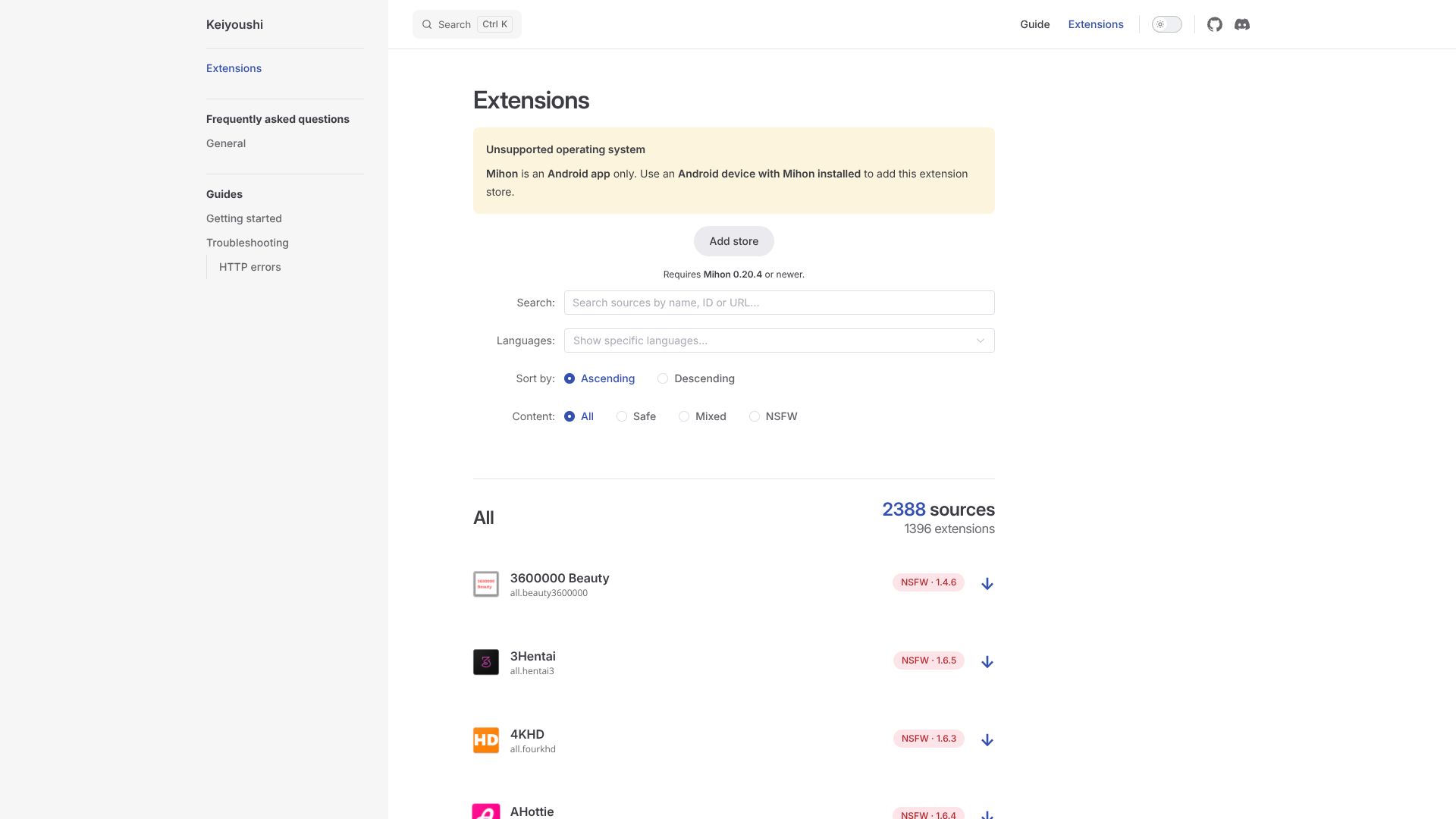The width and height of the screenshot is (1456, 819).
Task: Focus the search sources input field
Action: click(780, 303)
